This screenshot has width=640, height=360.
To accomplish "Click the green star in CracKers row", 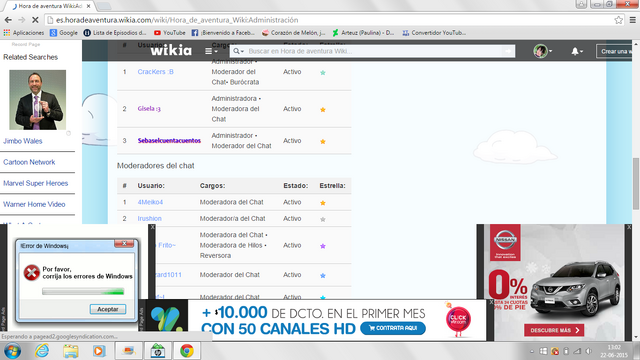I will point(323,73).
